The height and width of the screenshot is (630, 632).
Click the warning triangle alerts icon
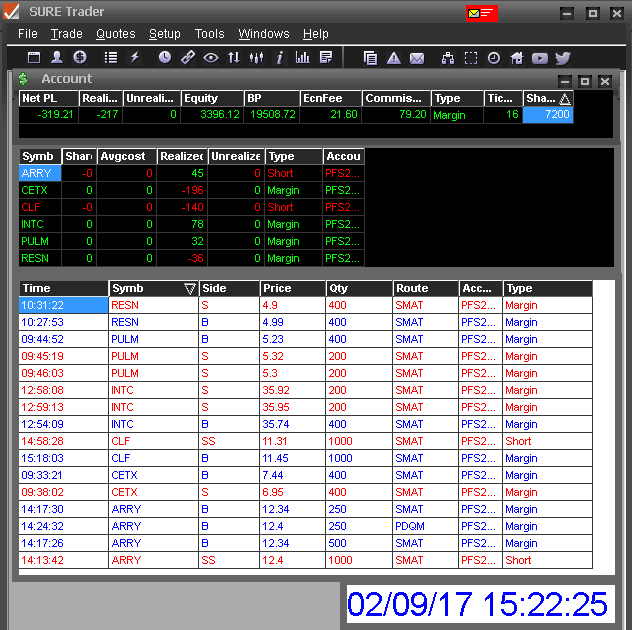click(394, 58)
